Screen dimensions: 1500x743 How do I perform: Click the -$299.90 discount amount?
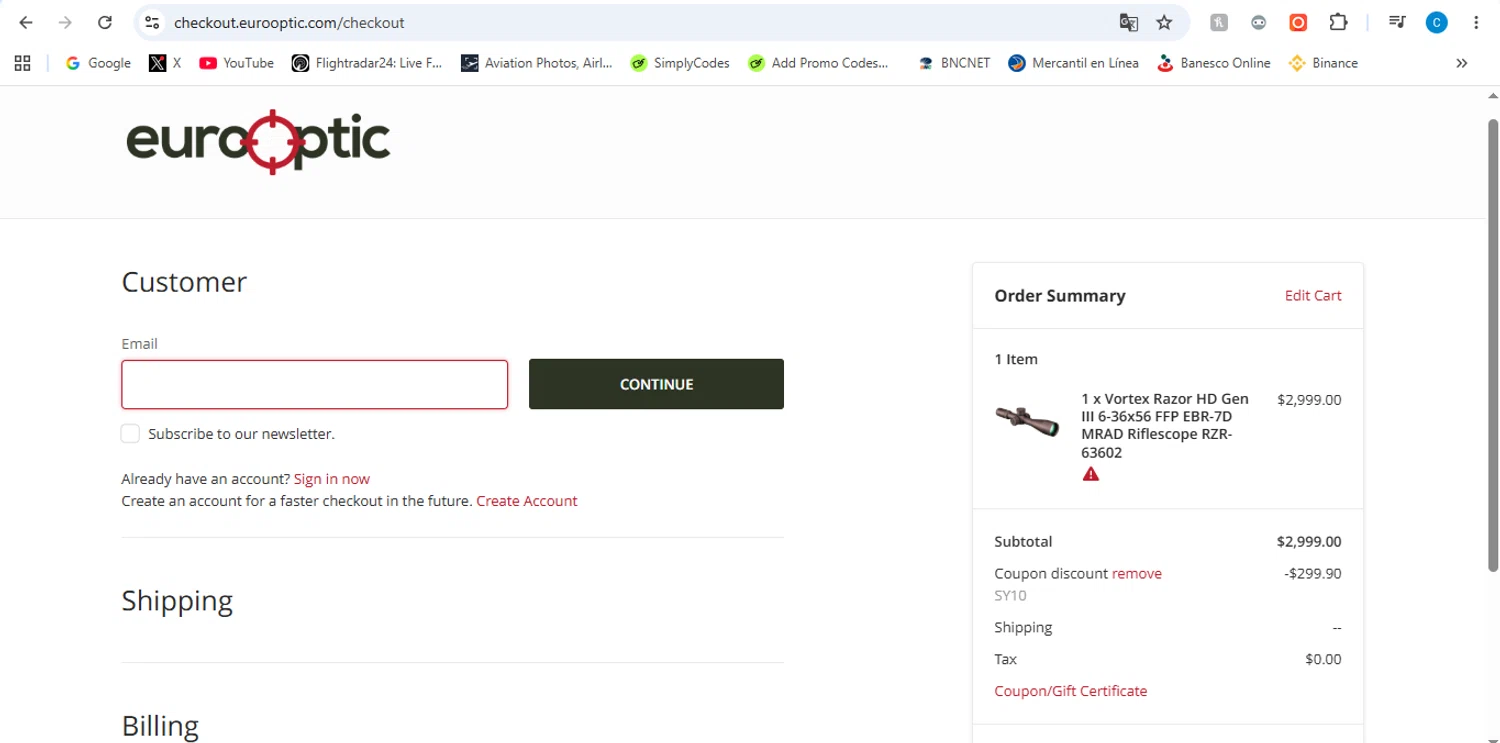pyautogui.click(x=1313, y=573)
